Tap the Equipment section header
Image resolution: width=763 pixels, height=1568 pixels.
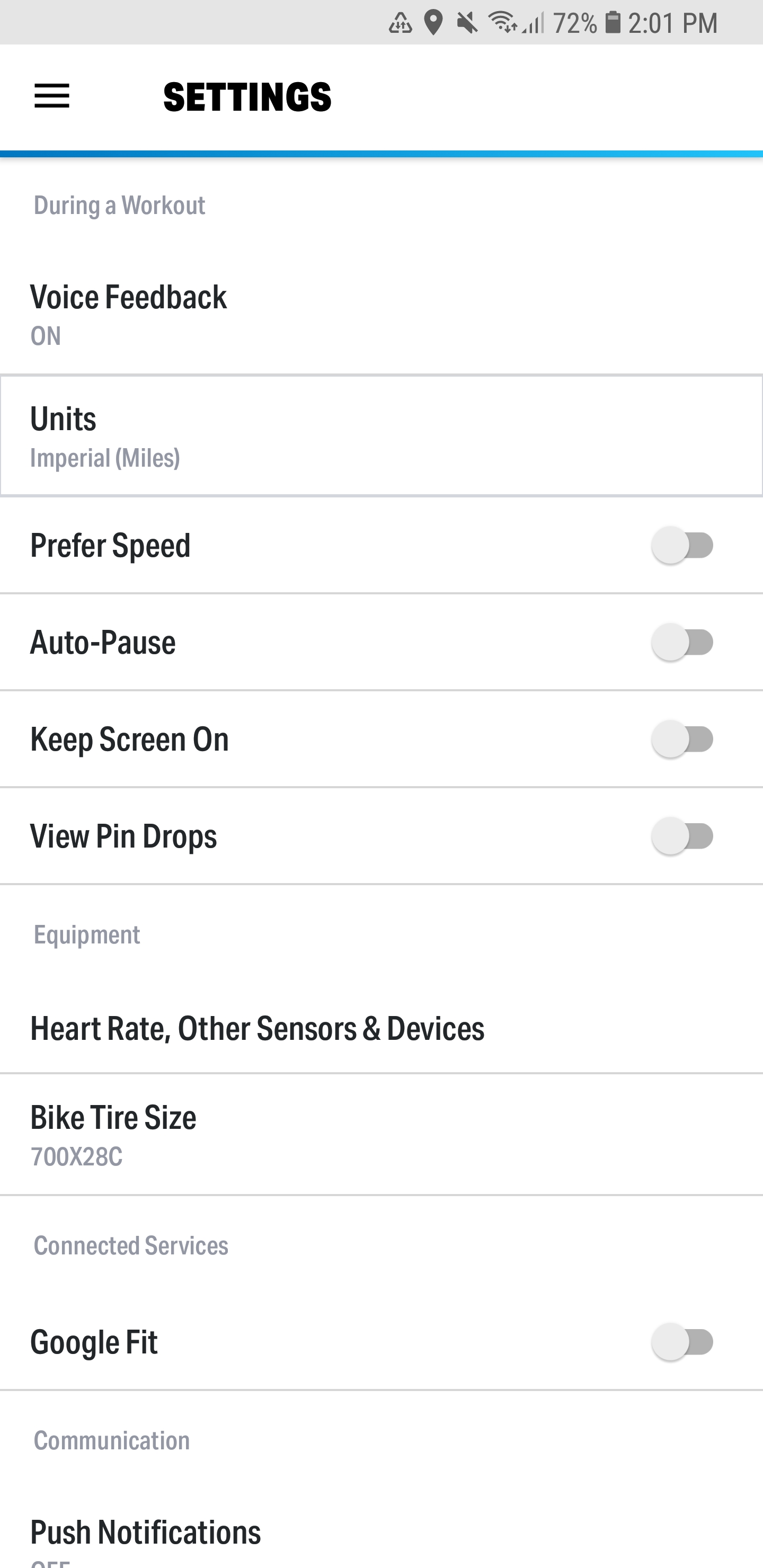[x=87, y=934]
